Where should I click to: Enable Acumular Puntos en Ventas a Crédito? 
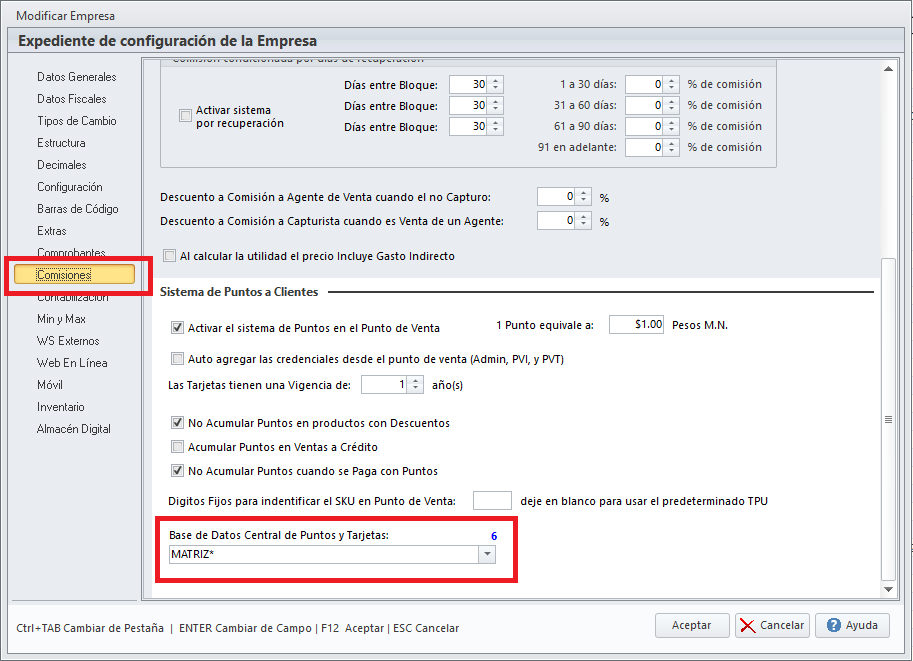pyautogui.click(x=178, y=447)
